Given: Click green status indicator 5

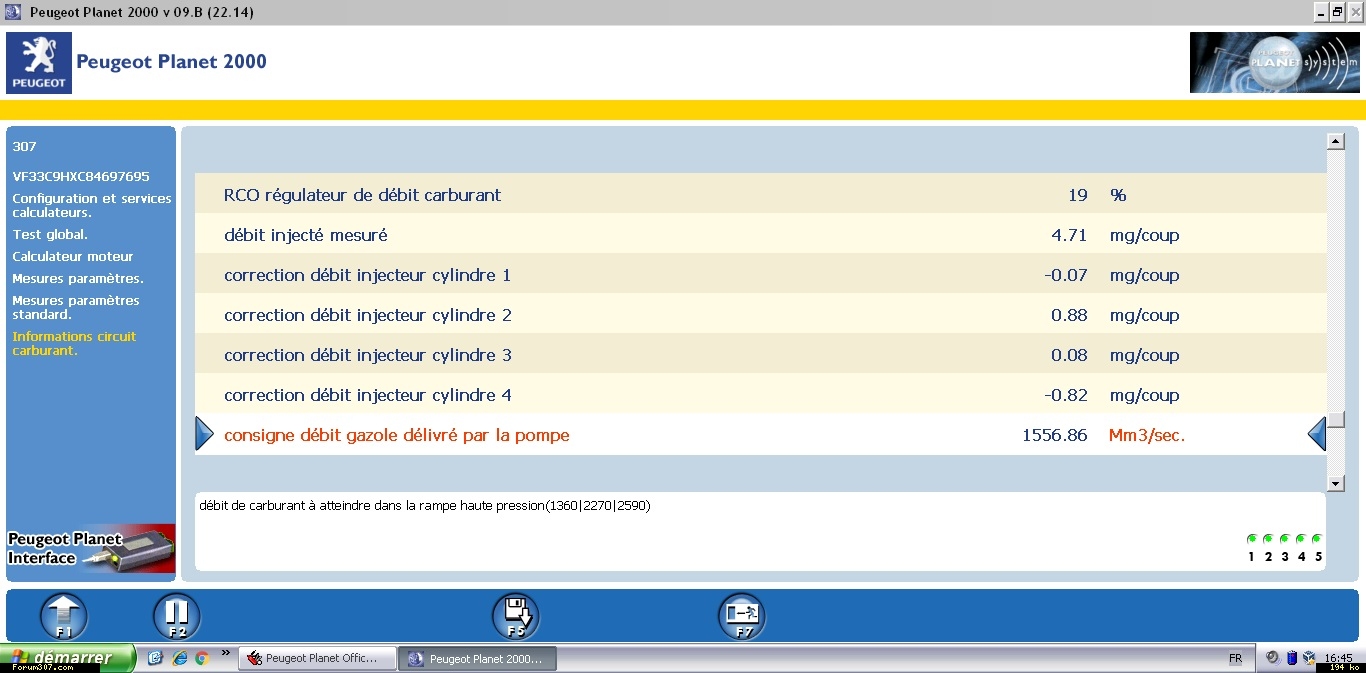Looking at the screenshot, I should coord(1317,539).
